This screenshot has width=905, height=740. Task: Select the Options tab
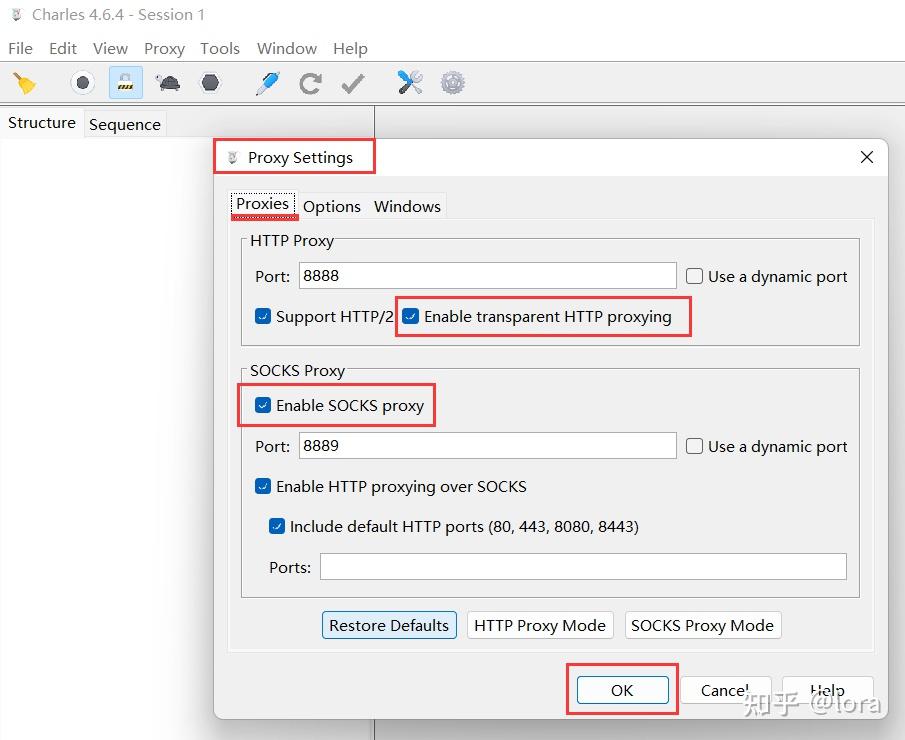click(x=332, y=206)
